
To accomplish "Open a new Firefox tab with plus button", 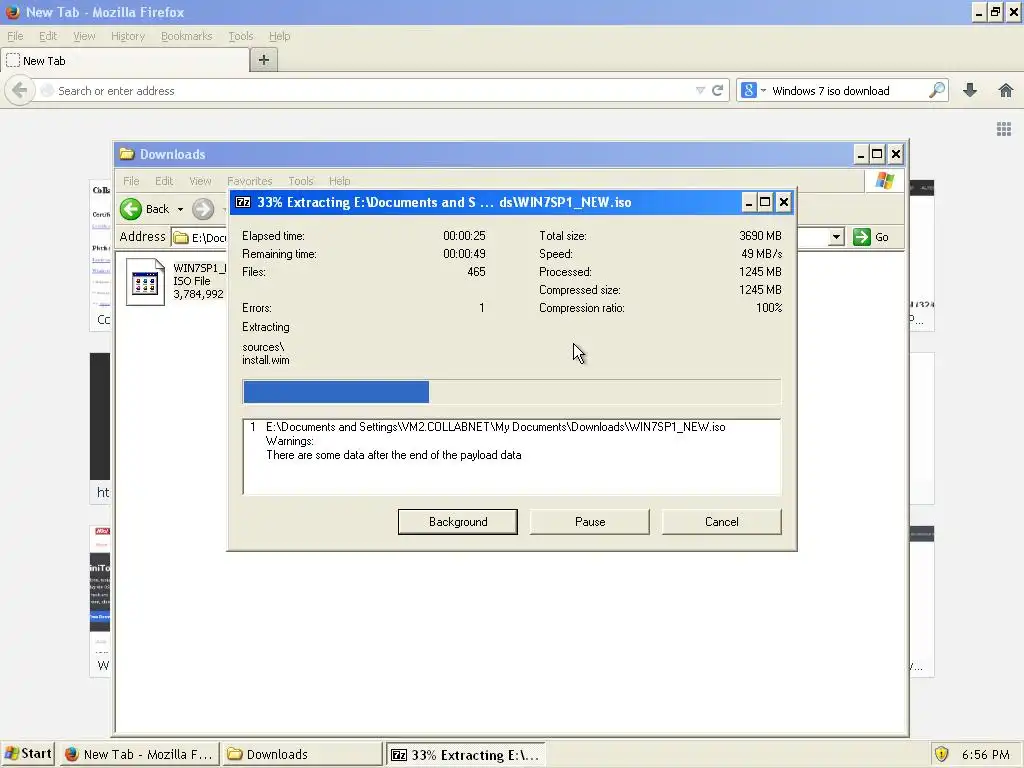I will (264, 60).
